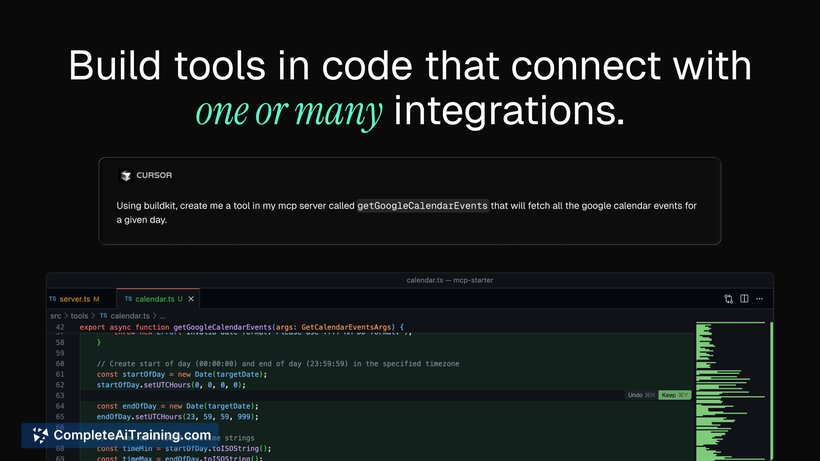The width and height of the screenshot is (820, 461).
Task: Click the line 62 setUTCHours code
Action: [x=171, y=385]
